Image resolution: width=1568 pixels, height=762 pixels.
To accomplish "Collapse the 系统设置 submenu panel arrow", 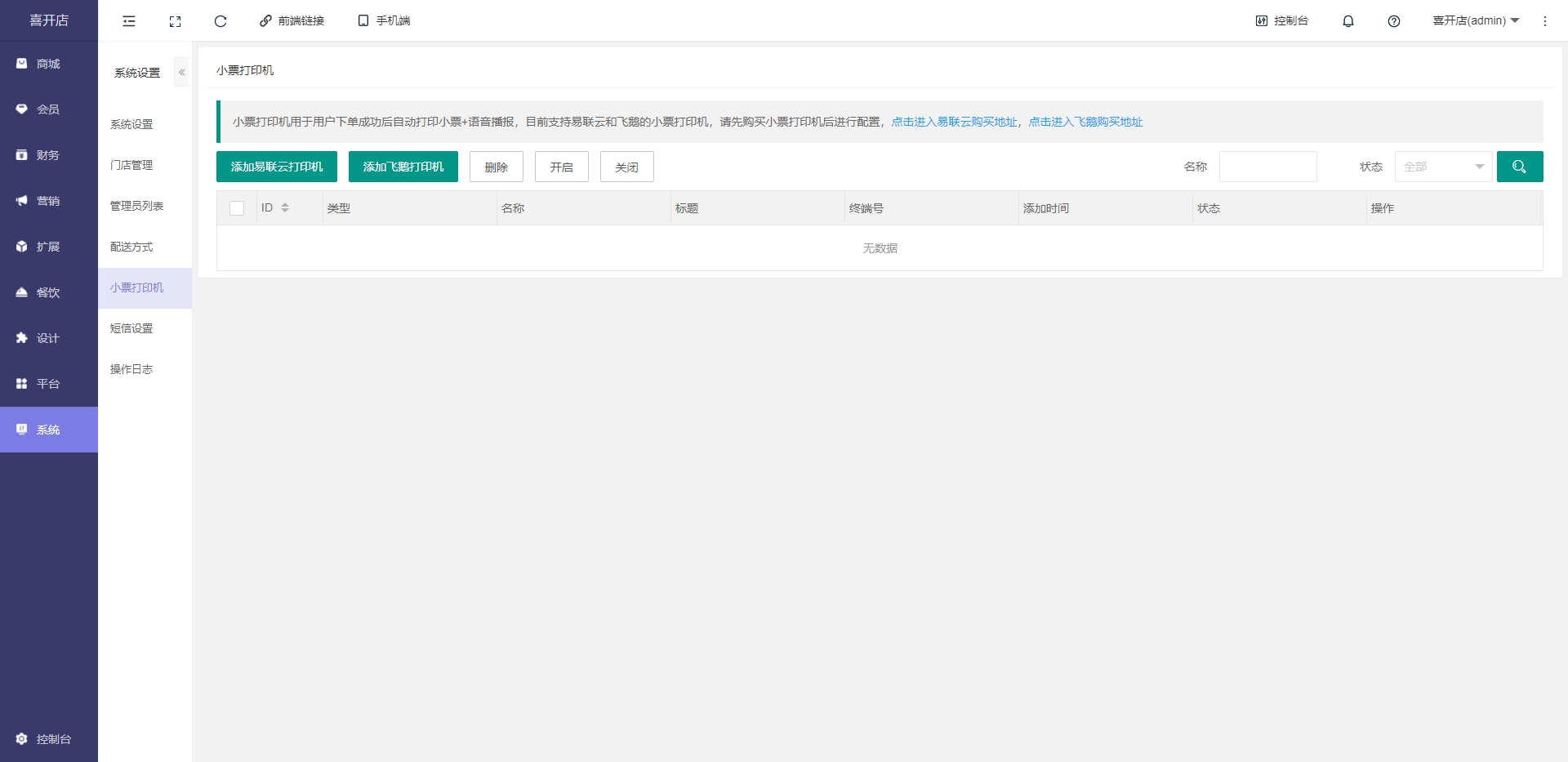I will 181,73.
